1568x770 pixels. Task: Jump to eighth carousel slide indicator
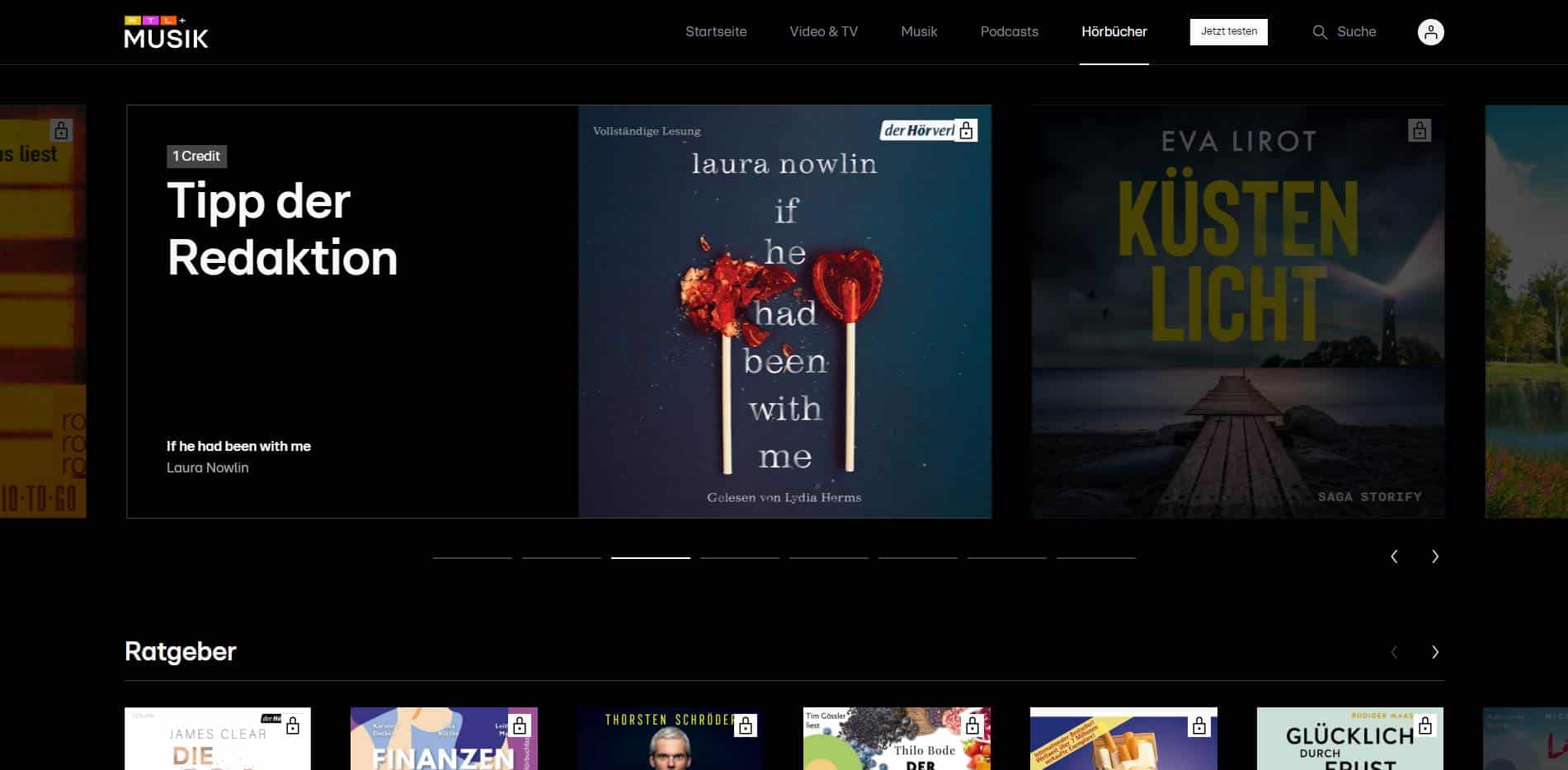(1096, 558)
